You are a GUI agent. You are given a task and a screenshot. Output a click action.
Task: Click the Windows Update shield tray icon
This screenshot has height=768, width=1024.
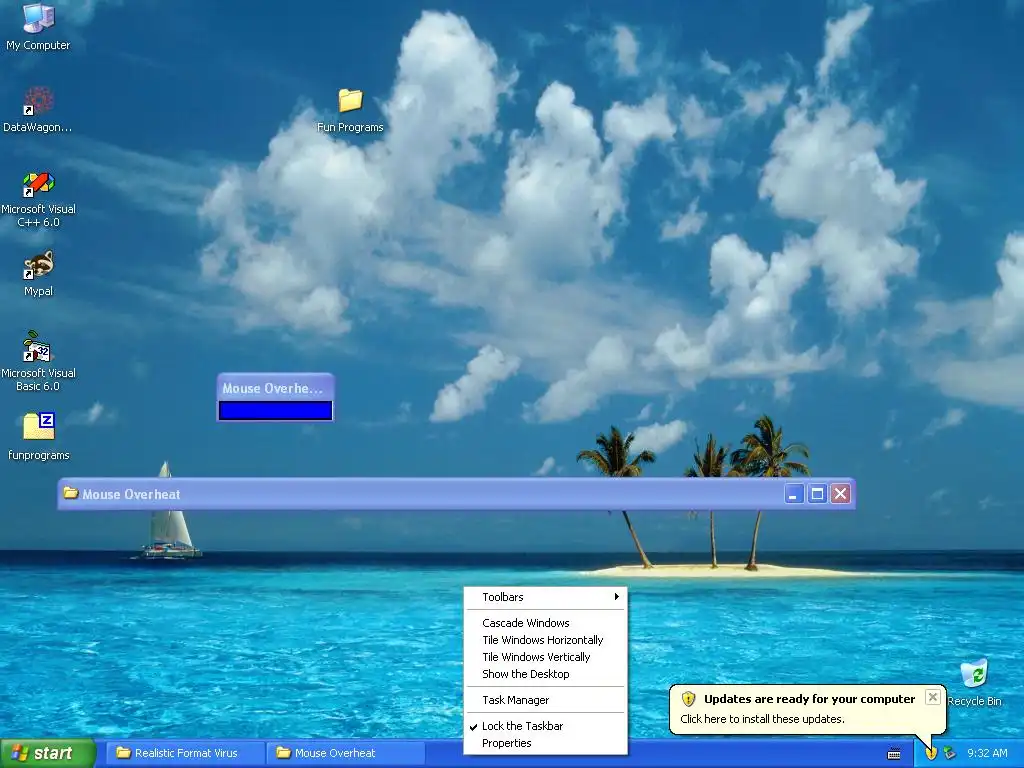[931, 754]
